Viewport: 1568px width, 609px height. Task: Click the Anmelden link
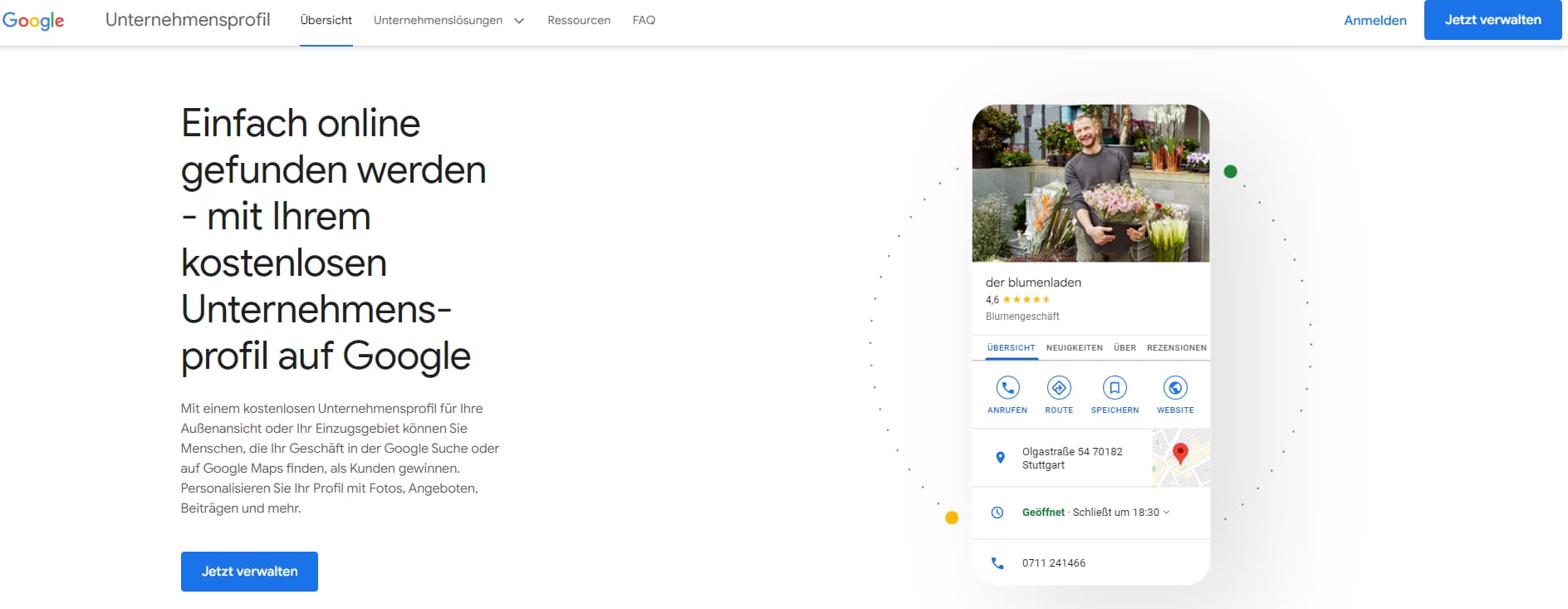tap(1375, 21)
